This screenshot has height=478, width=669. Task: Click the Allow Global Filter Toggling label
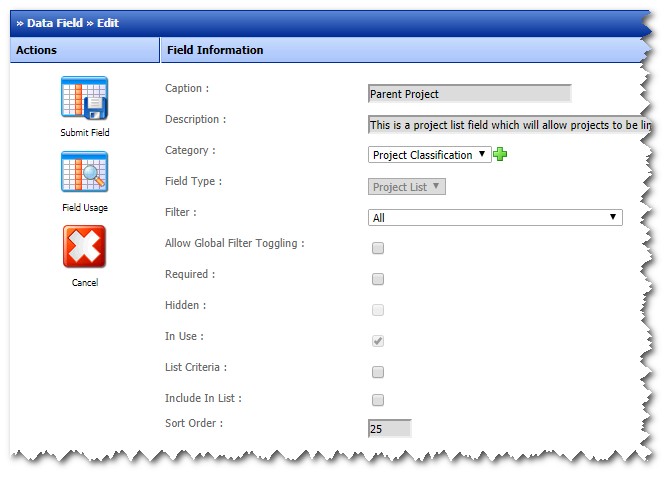[x=235, y=243]
